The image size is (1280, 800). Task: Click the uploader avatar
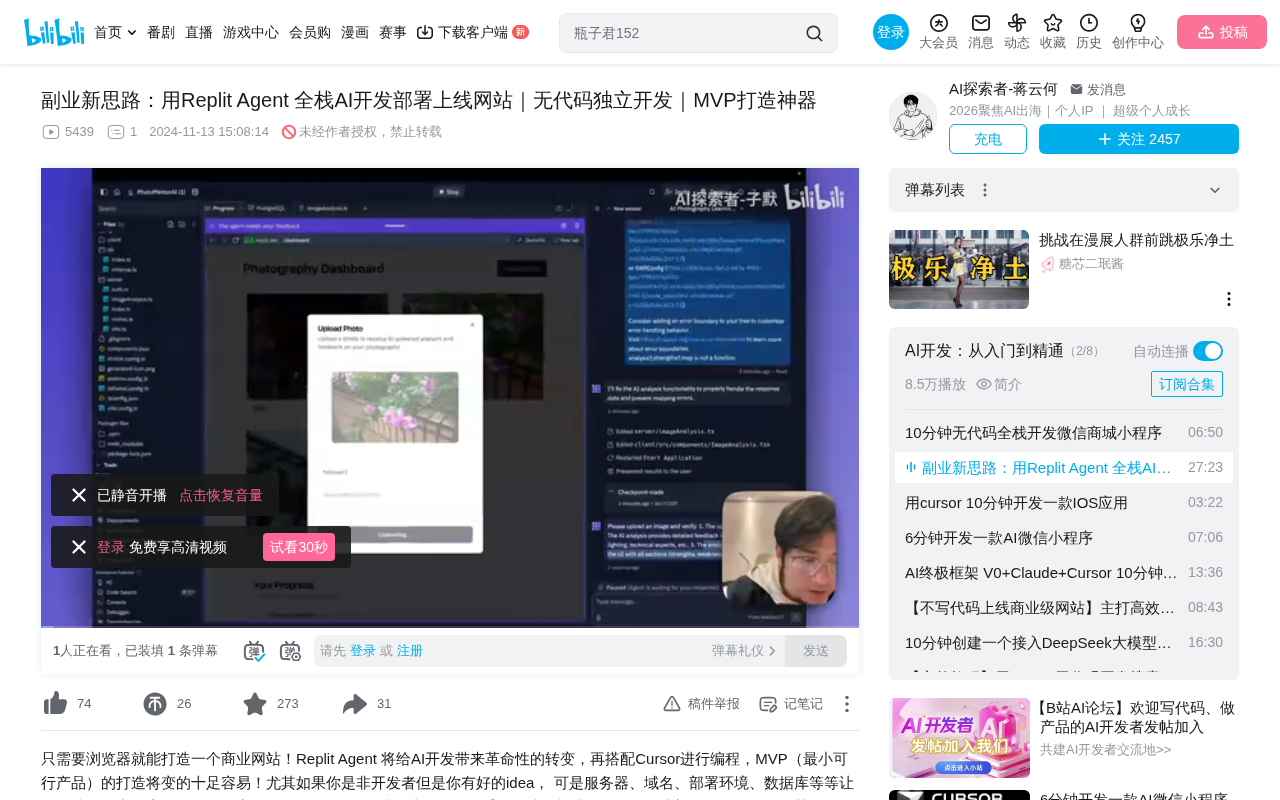(913, 116)
